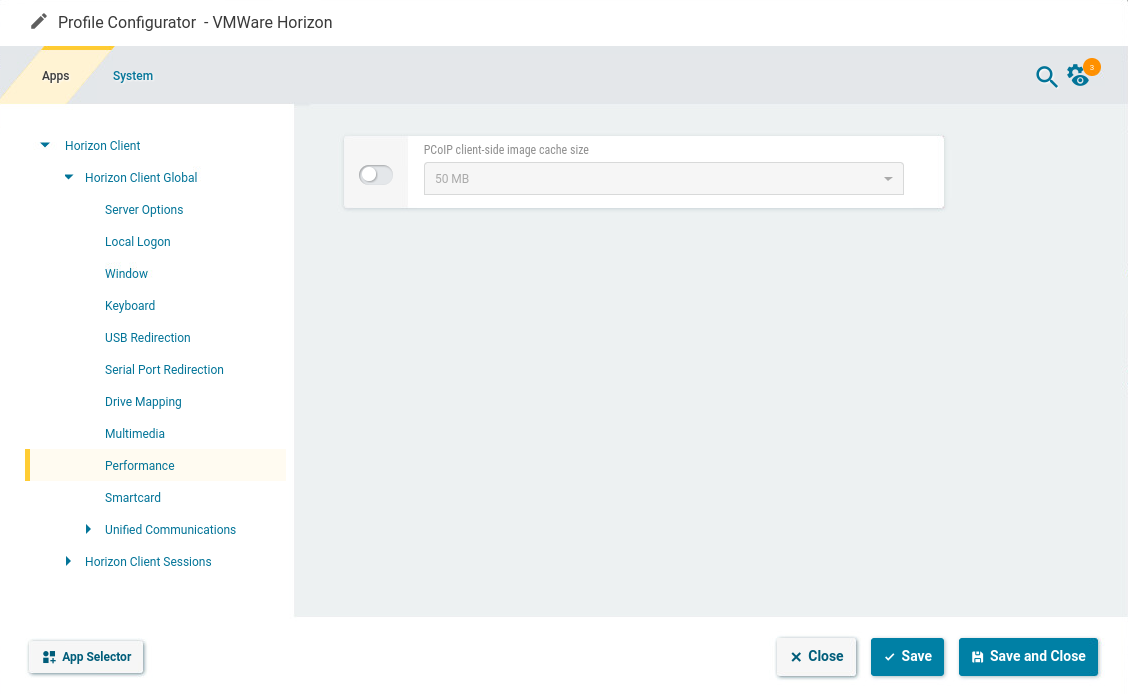Click the Close button

pos(817,657)
